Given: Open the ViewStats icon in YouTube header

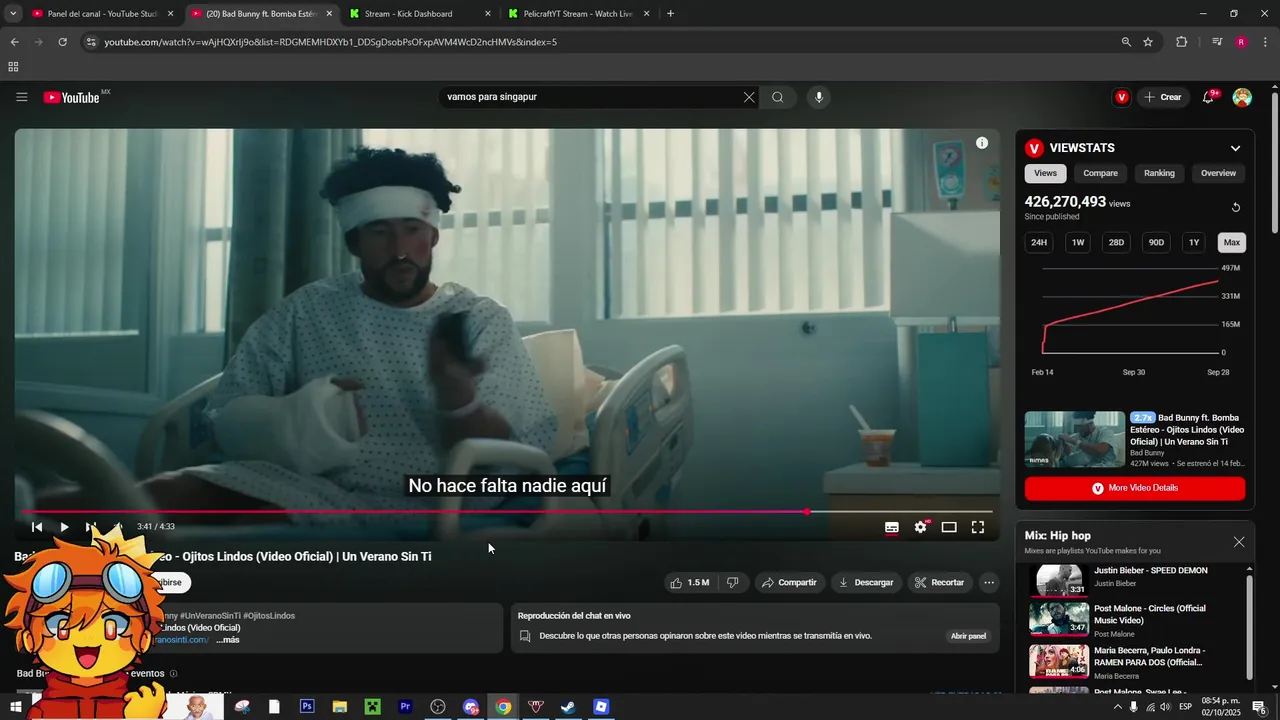Looking at the screenshot, I should coord(1122,97).
